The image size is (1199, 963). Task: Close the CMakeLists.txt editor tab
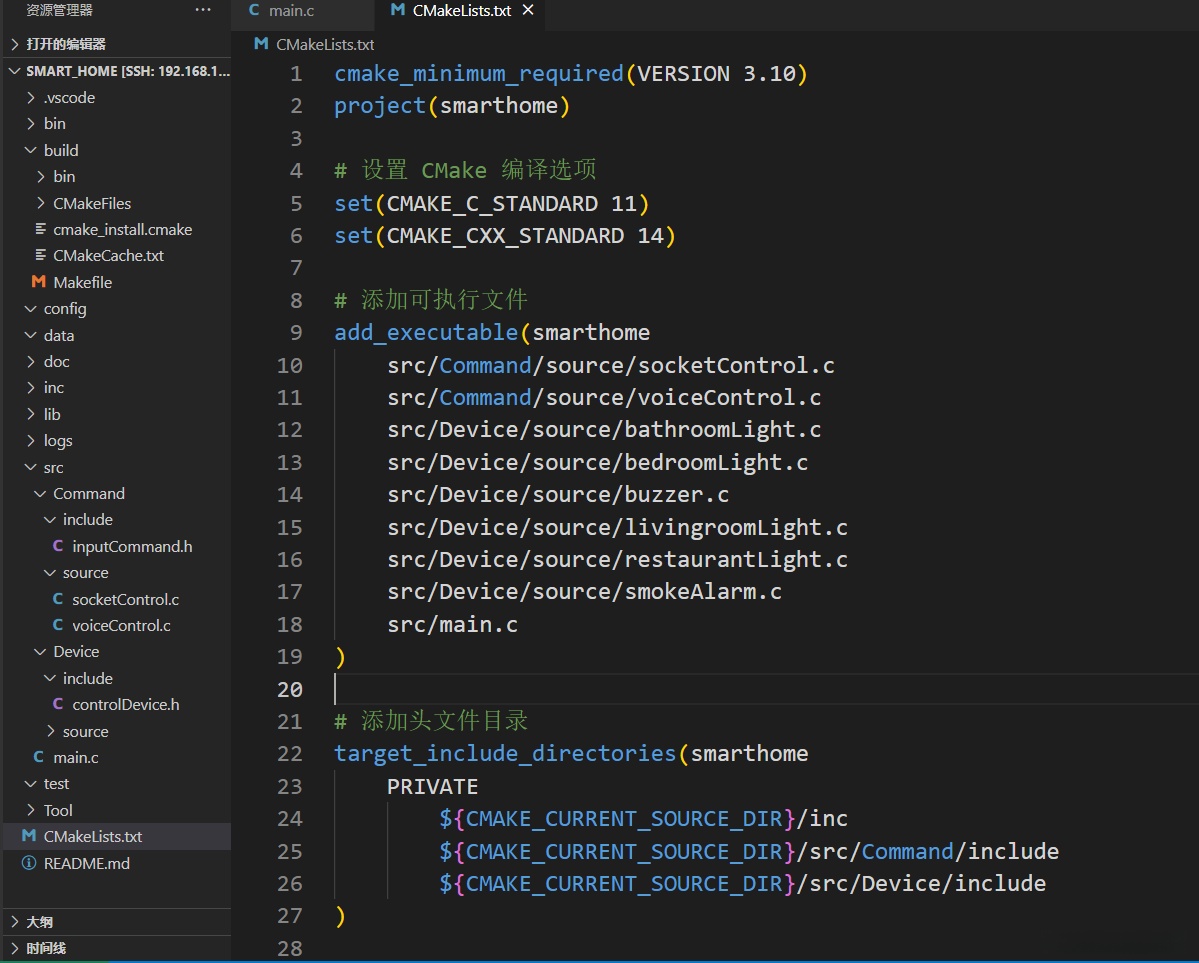tap(528, 10)
